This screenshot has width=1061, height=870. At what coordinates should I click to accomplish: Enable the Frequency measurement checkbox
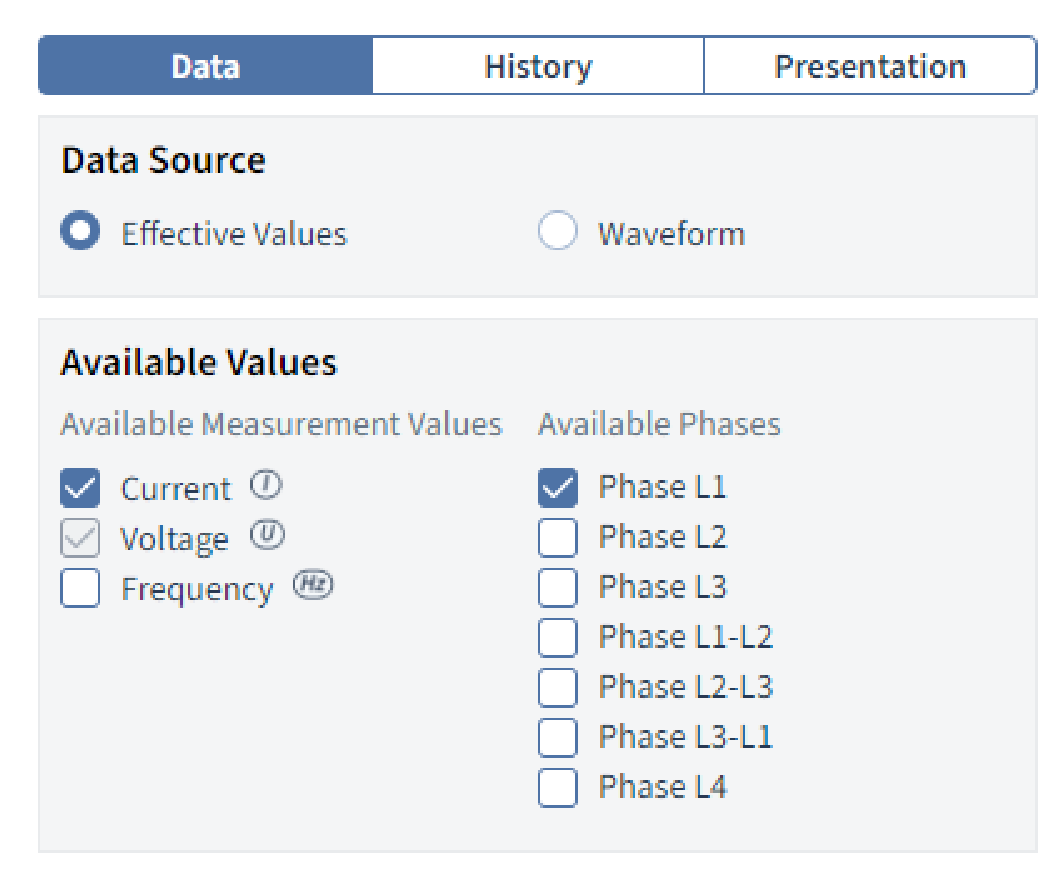[x=80, y=589]
